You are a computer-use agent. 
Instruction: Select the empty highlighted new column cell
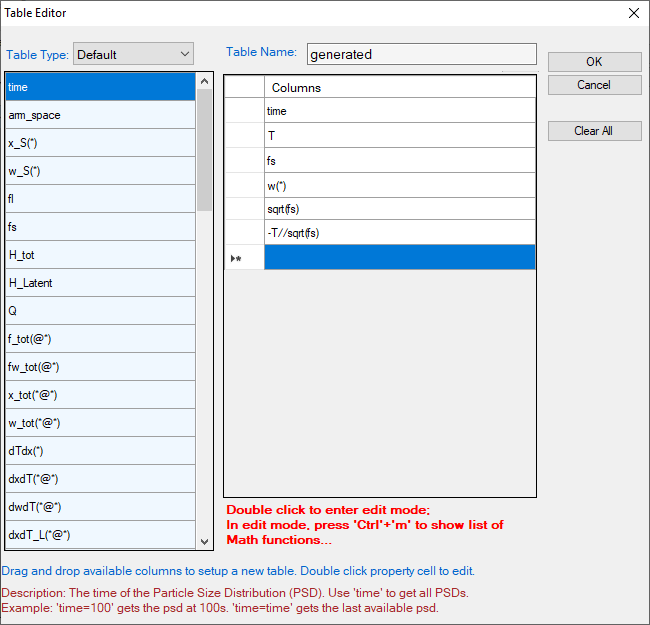(399, 258)
